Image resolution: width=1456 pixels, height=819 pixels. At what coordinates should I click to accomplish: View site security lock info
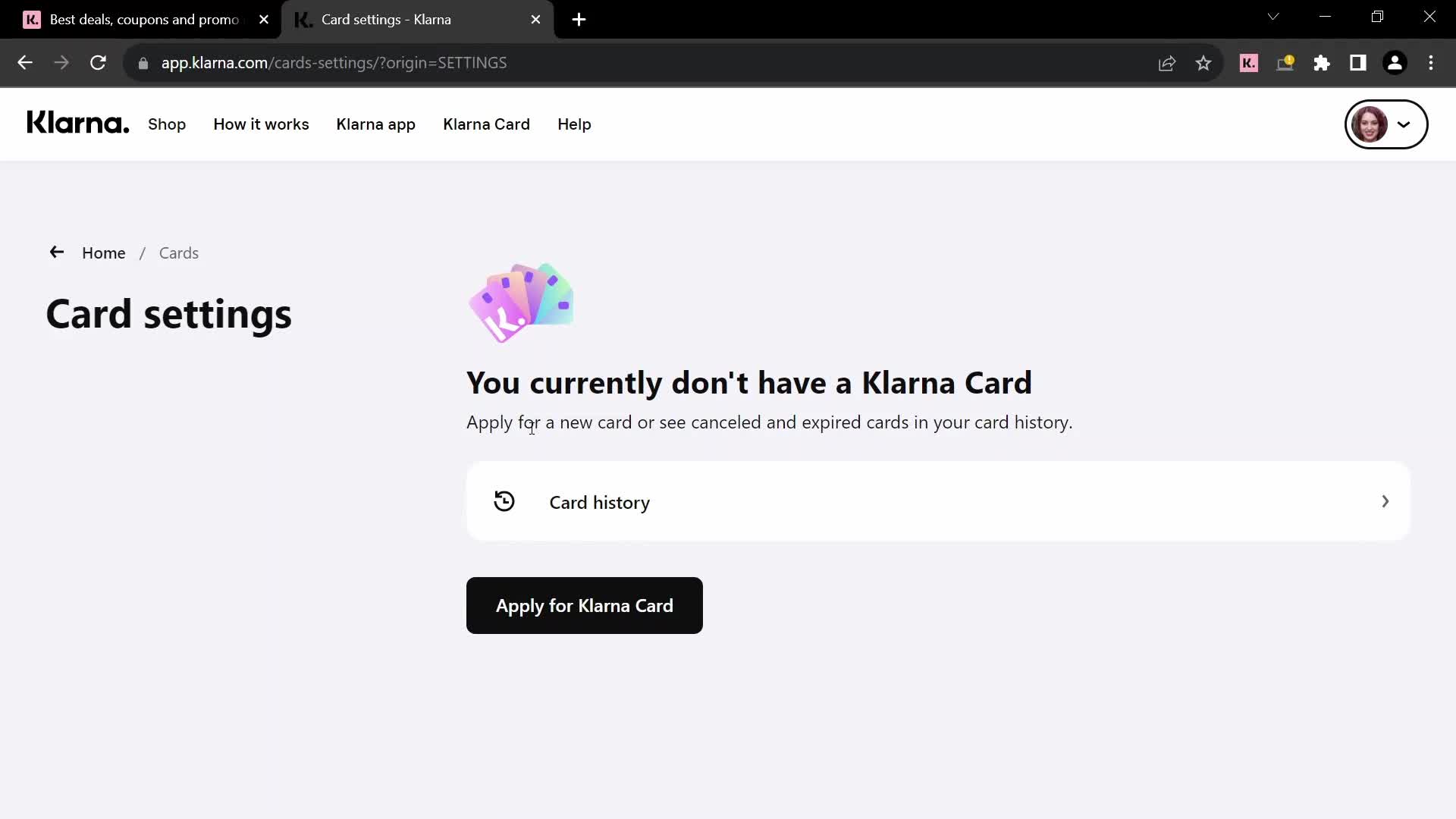(143, 63)
